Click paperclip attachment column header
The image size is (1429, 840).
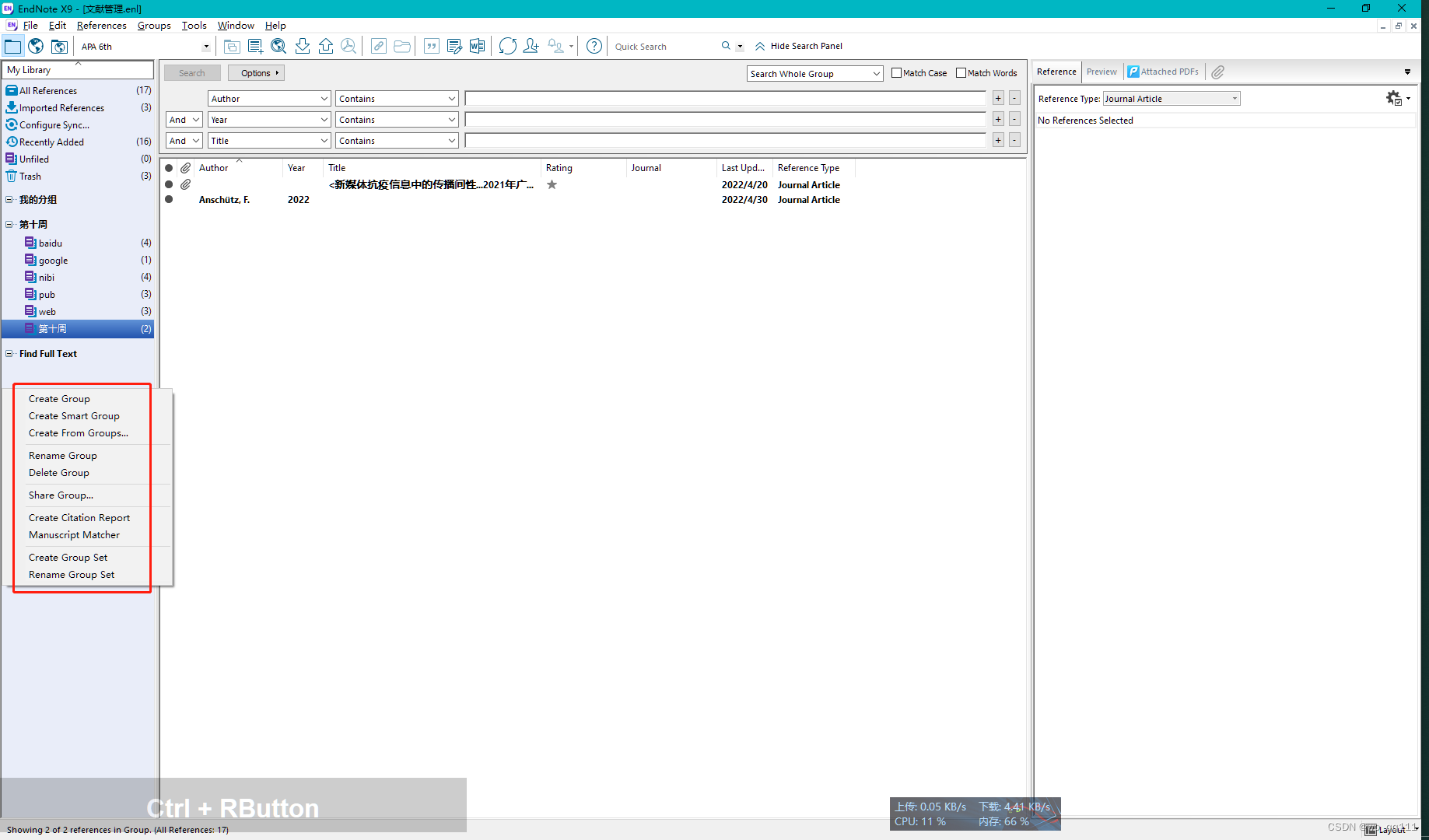[x=185, y=168]
